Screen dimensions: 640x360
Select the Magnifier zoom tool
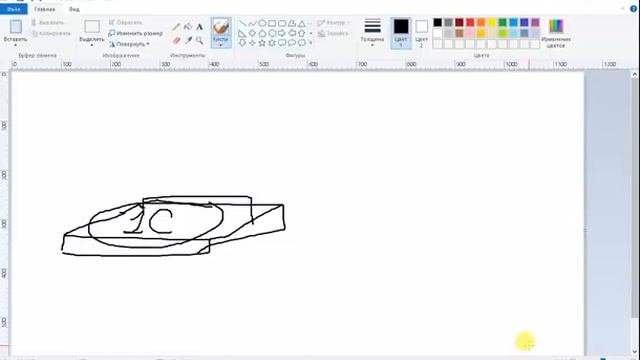[x=199, y=40]
